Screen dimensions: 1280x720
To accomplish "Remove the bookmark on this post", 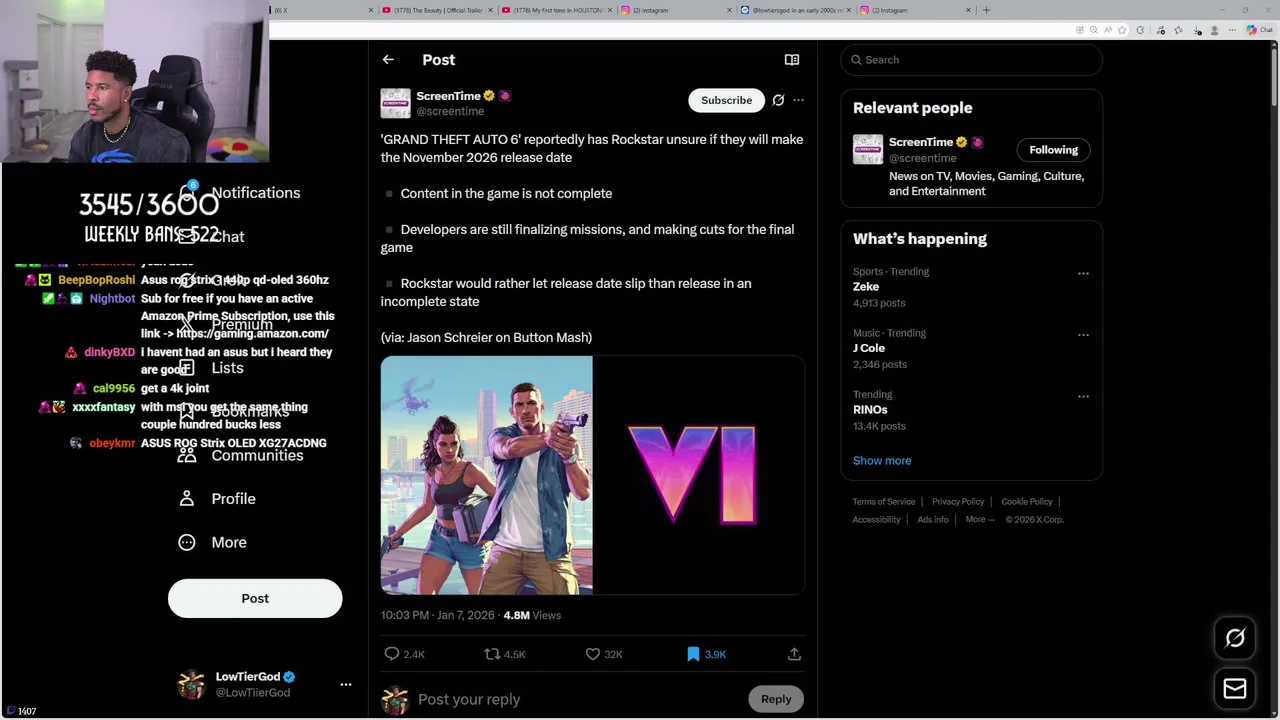I will (x=693, y=654).
